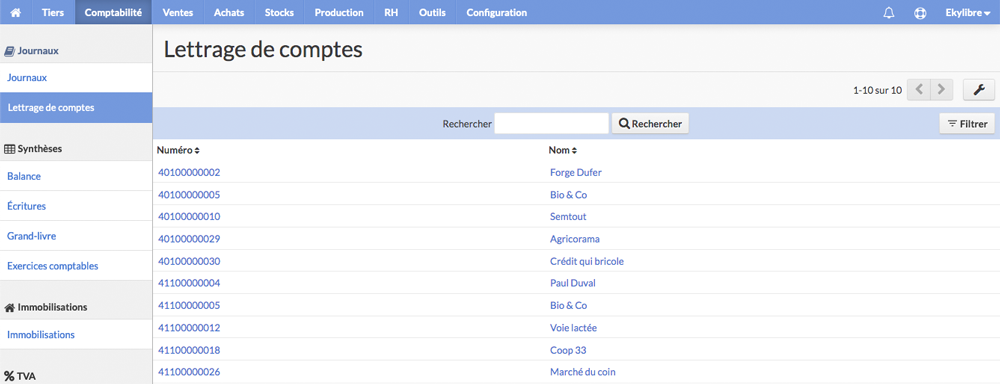Image resolution: width=1000 pixels, height=384 pixels.
Task: Open the Outils menu
Action: click(x=432, y=12)
